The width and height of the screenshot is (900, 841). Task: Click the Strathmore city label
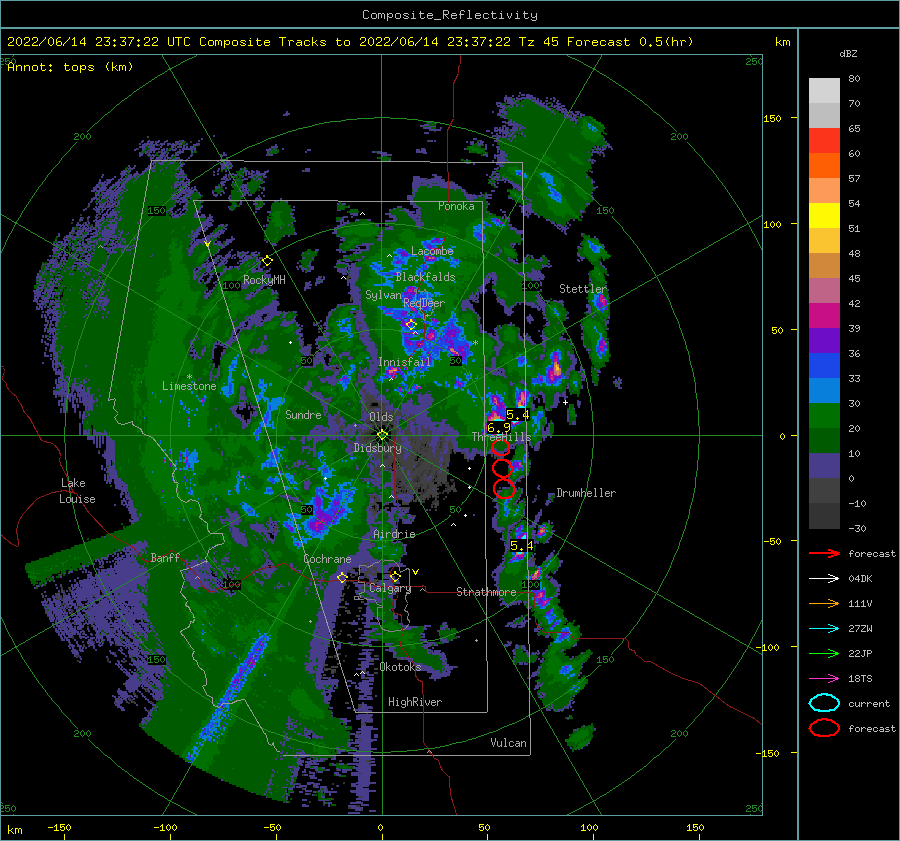pos(486,592)
